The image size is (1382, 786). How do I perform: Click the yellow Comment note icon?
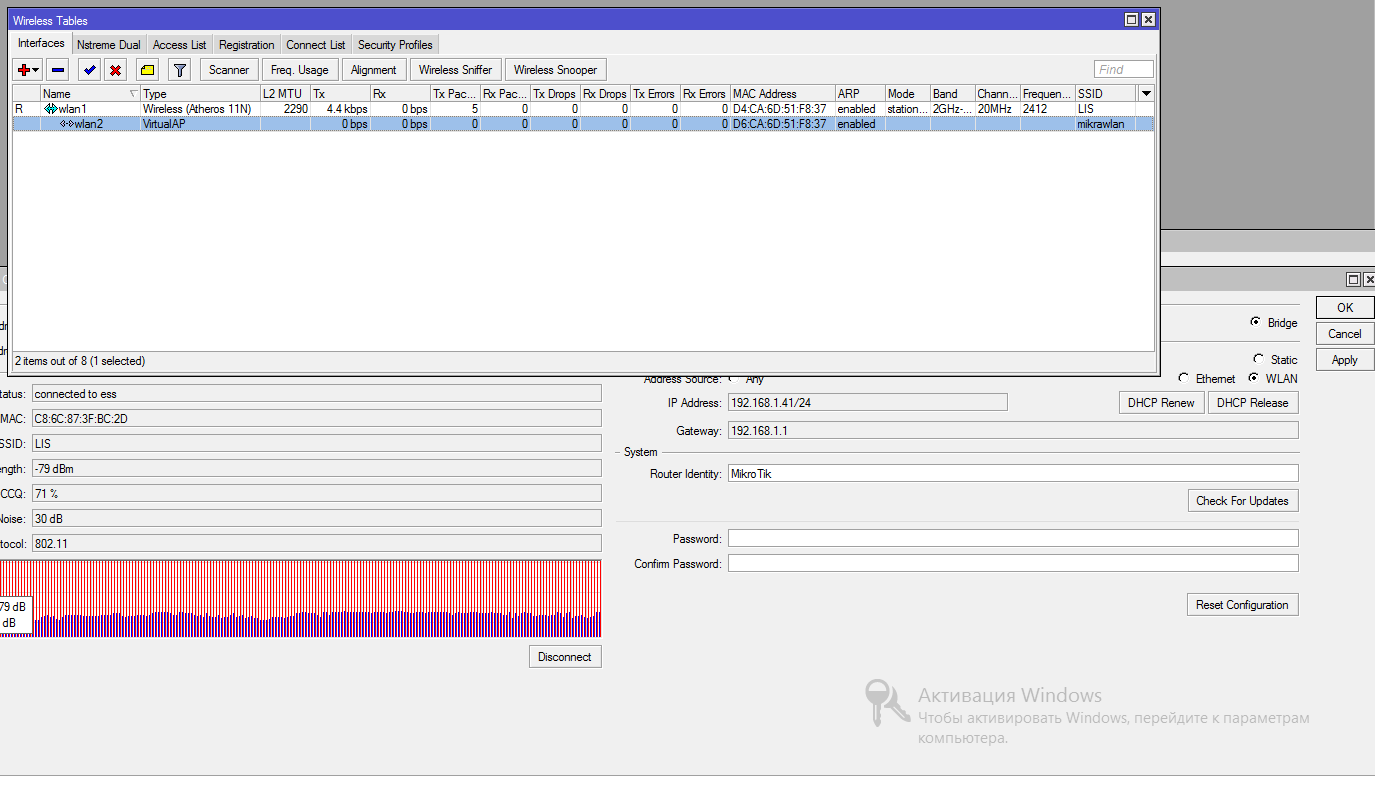(147, 70)
